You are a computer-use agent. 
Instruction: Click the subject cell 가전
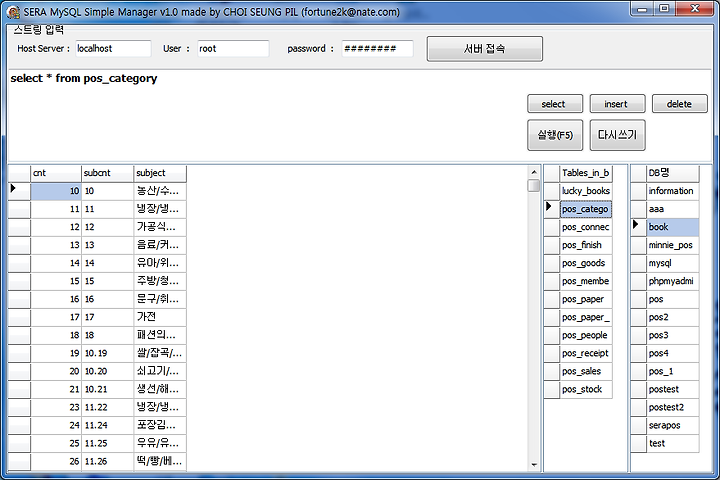[160, 317]
